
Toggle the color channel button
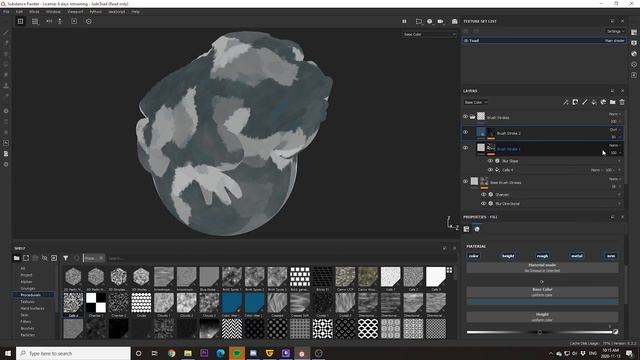[473, 256]
